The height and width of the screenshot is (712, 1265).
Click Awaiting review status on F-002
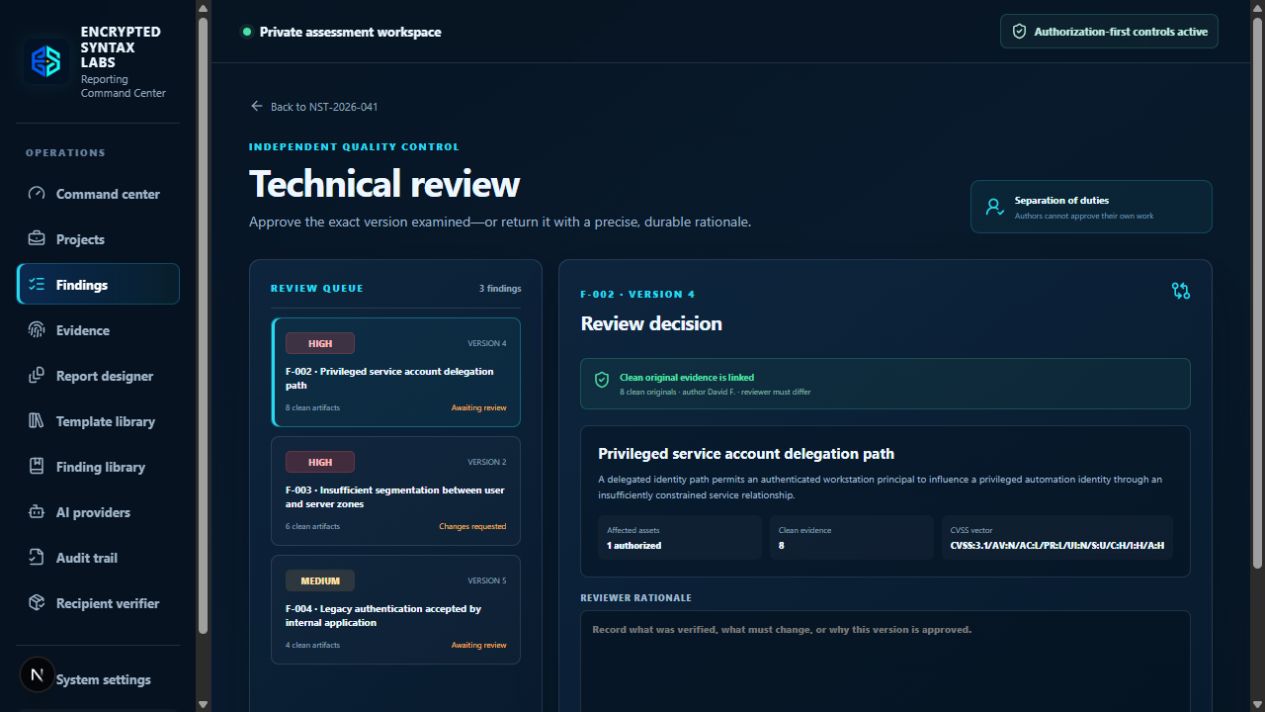[479, 408]
